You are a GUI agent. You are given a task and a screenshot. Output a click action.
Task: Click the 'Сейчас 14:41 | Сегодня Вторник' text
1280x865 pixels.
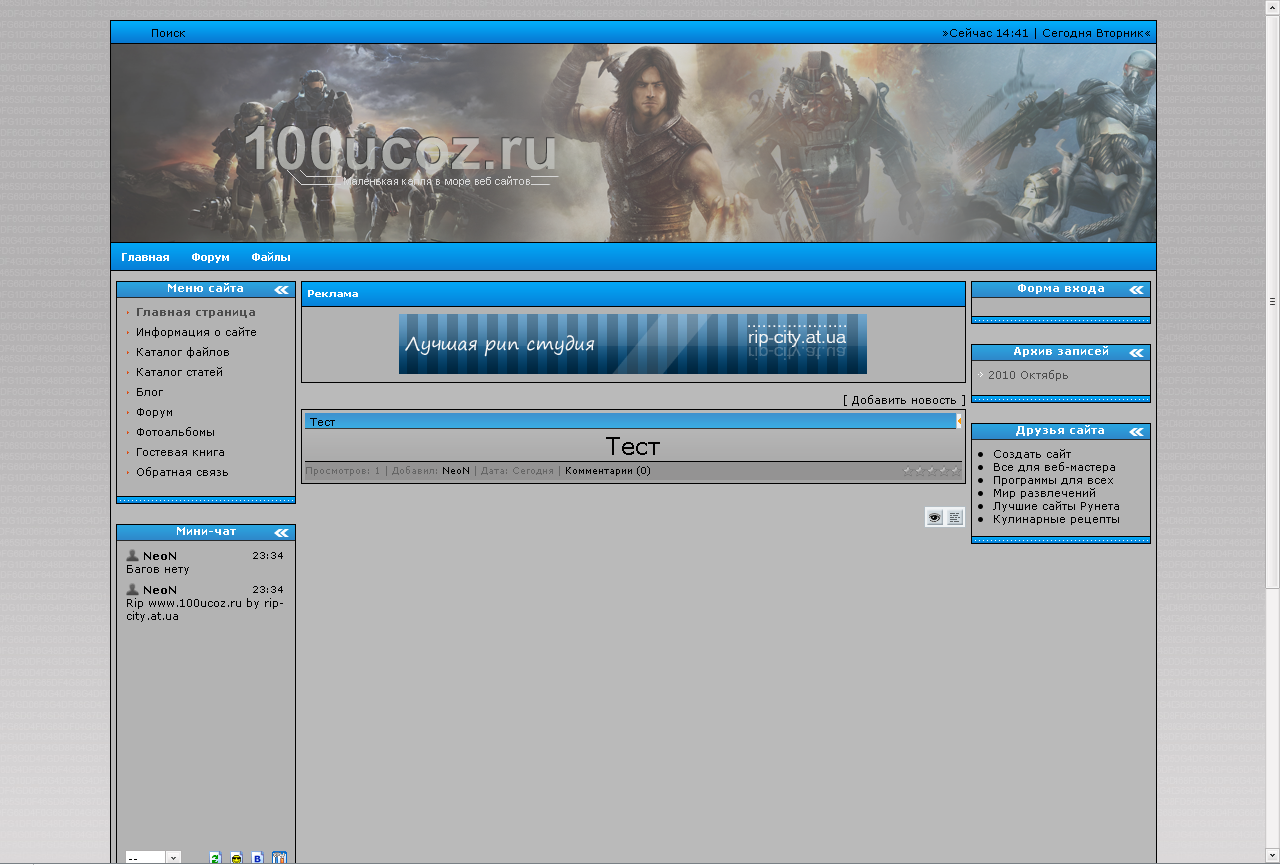1046,33
